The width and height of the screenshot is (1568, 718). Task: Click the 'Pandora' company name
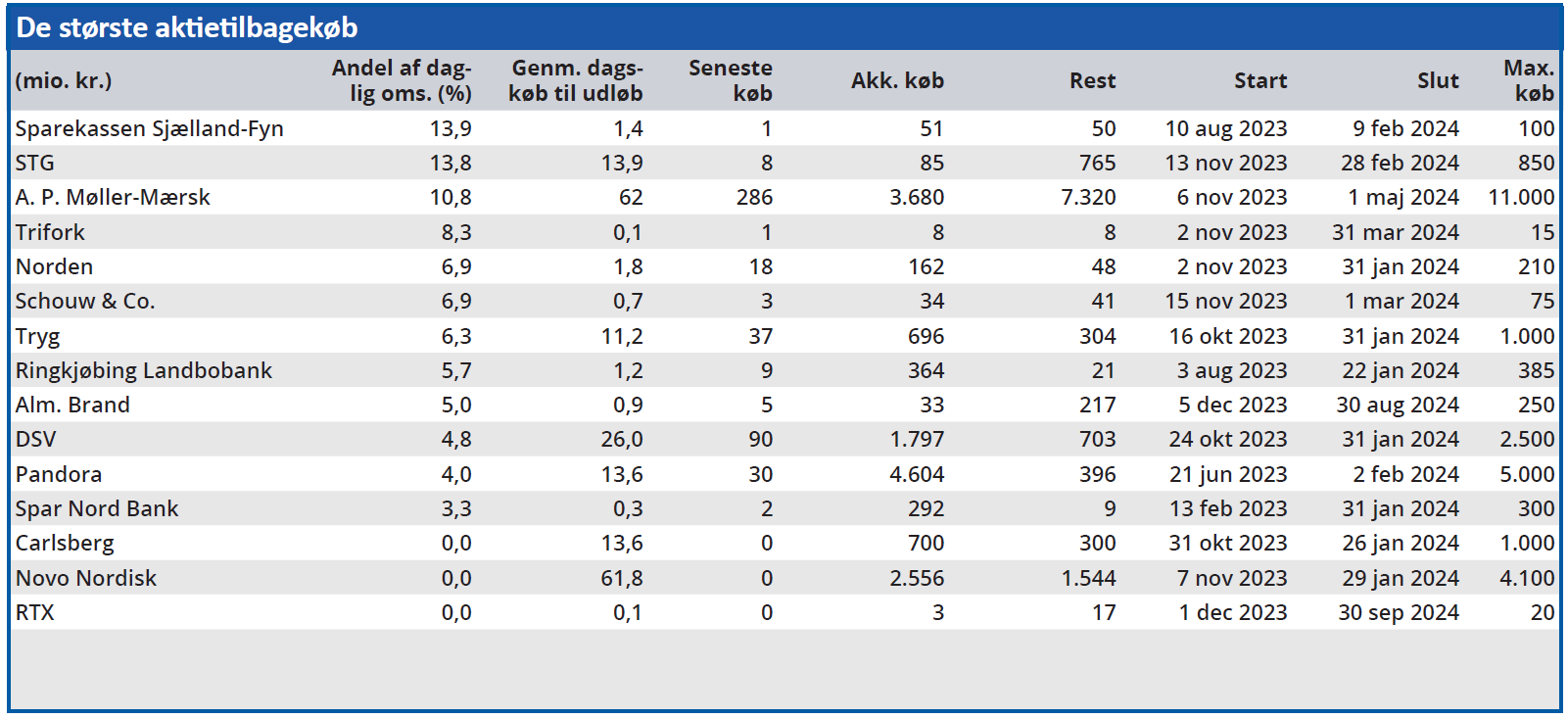pyautogui.click(x=59, y=474)
